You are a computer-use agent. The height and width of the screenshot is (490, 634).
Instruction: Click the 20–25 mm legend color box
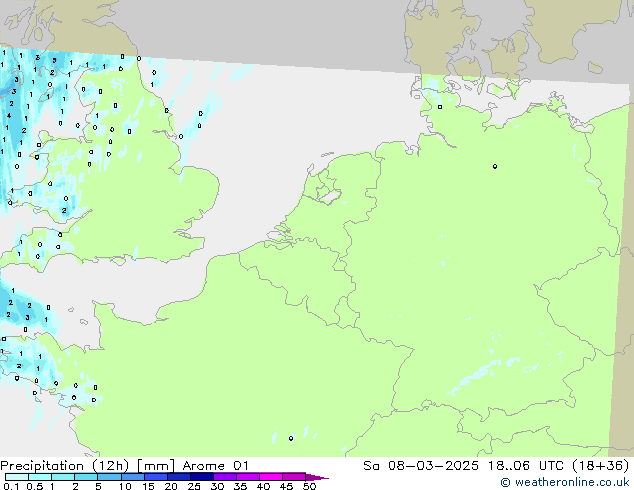(x=178, y=477)
